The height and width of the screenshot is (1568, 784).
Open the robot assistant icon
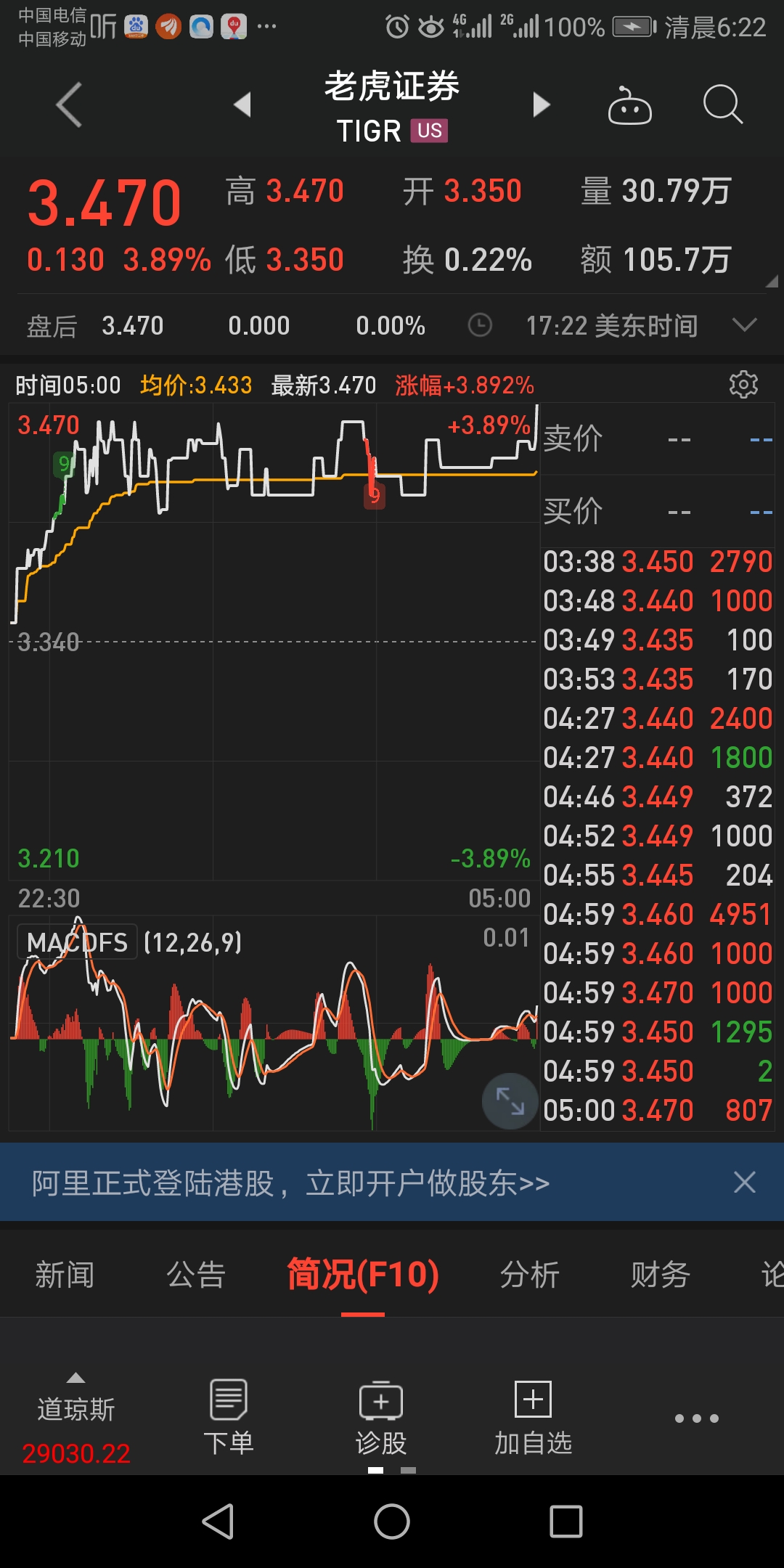(629, 106)
